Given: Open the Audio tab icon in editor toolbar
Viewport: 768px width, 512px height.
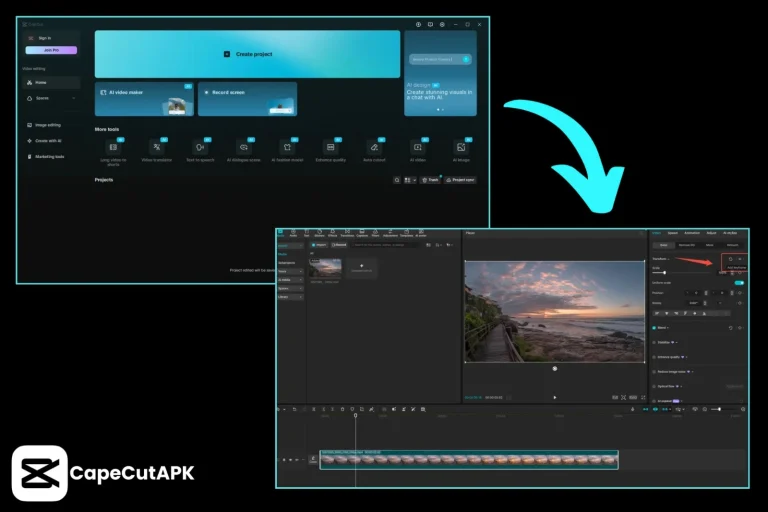Looking at the screenshot, I should click(x=293, y=233).
